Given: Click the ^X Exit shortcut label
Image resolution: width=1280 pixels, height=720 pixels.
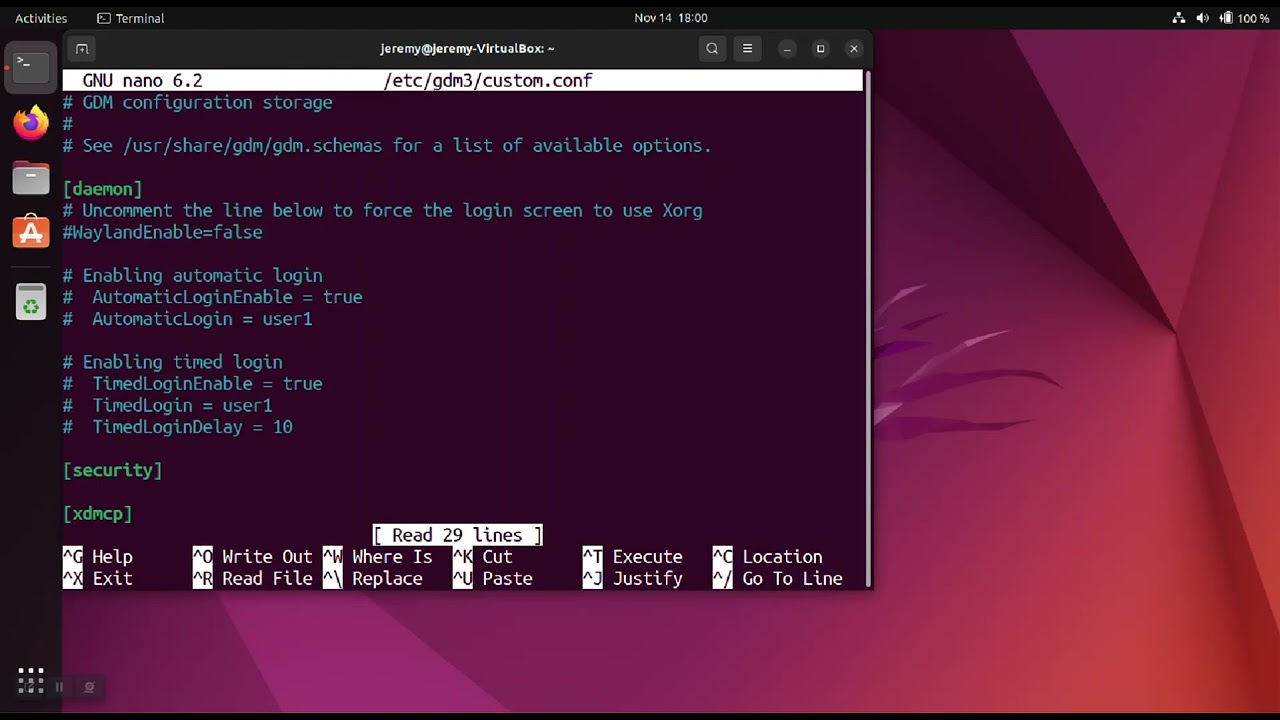Looking at the screenshot, I should [x=98, y=579].
